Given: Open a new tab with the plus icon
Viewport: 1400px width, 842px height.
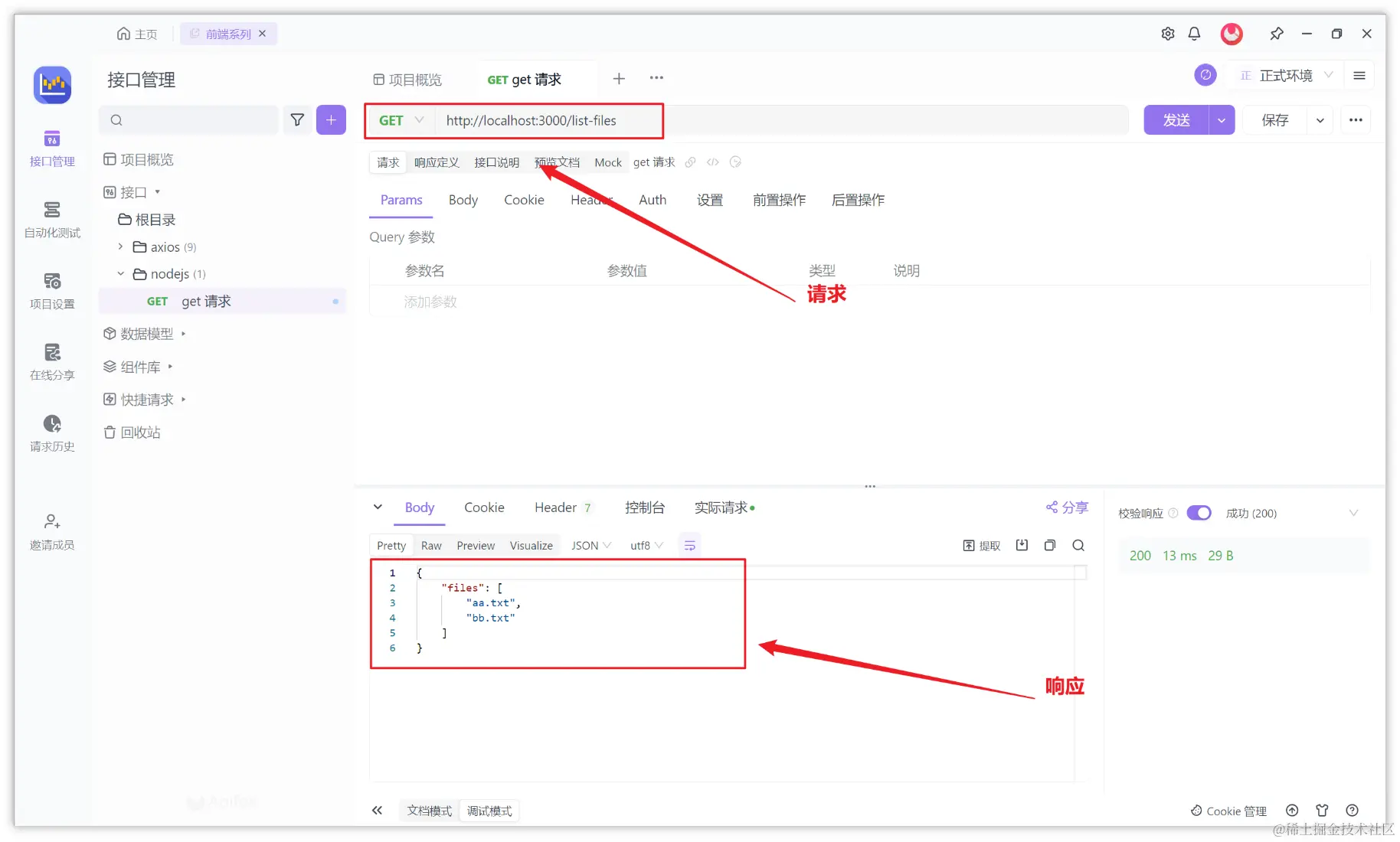Looking at the screenshot, I should [x=619, y=78].
